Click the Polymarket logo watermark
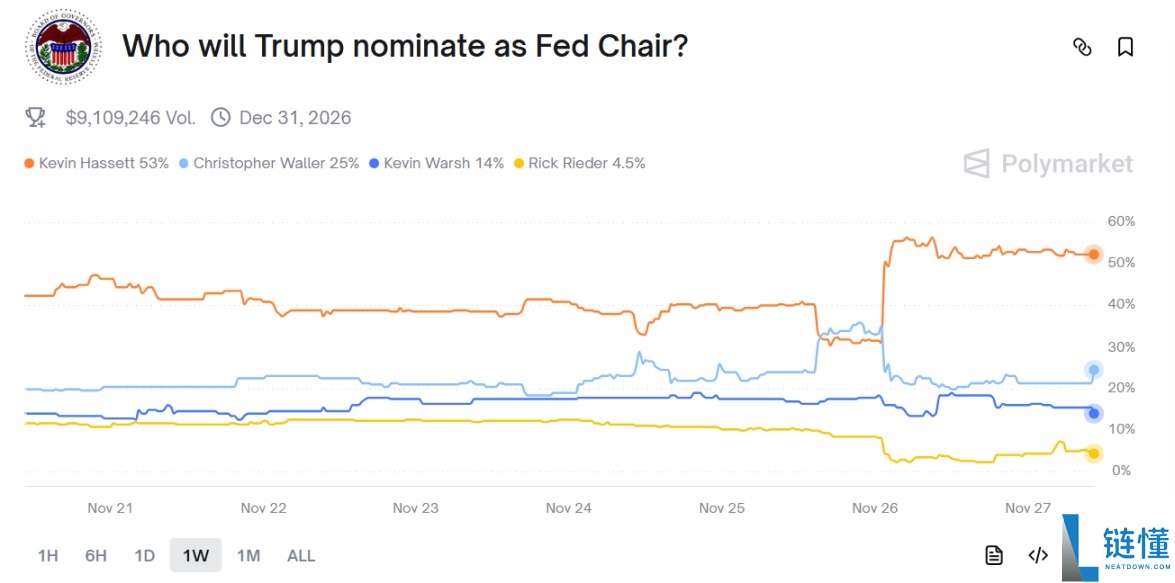This screenshot has height=583, width=1175. pos(1048,164)
